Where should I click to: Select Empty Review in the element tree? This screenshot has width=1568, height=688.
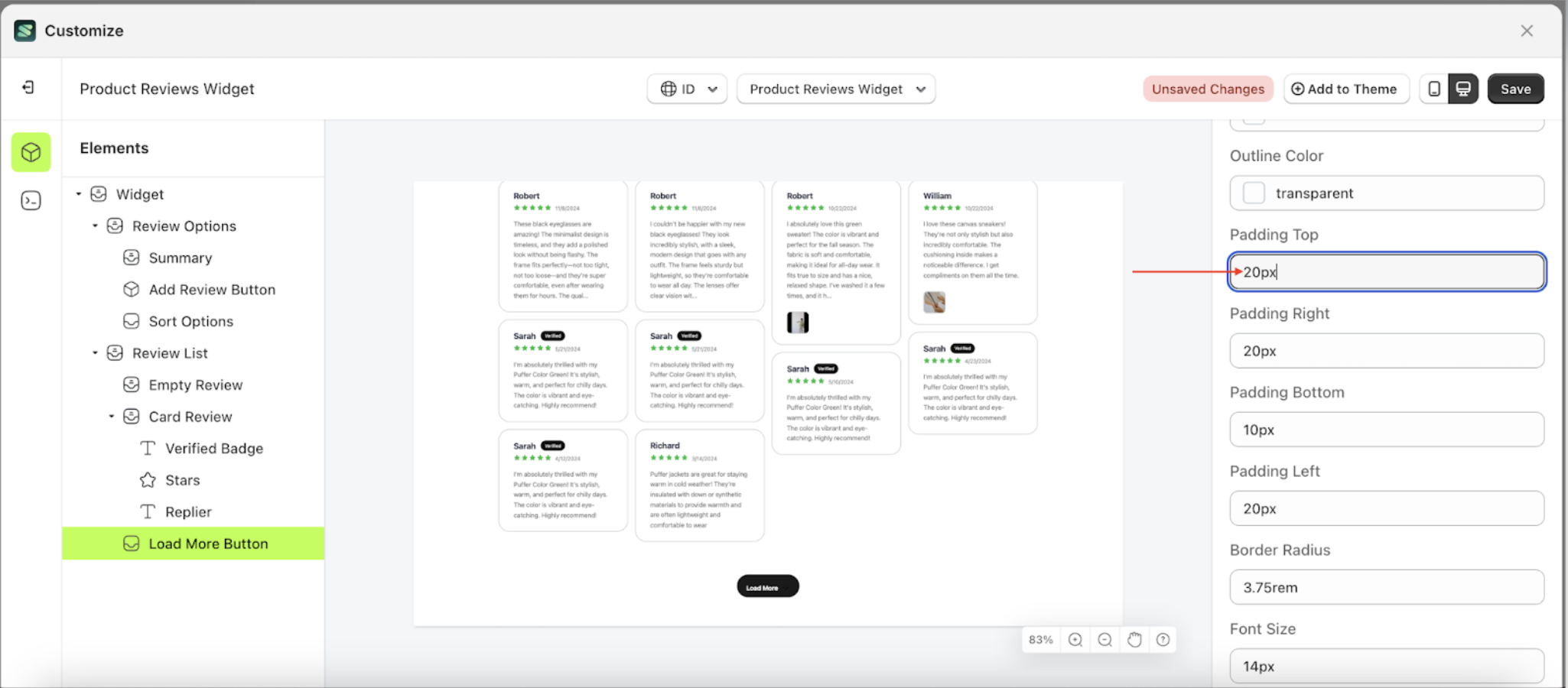pyautogui.click(x=195, y=385)
